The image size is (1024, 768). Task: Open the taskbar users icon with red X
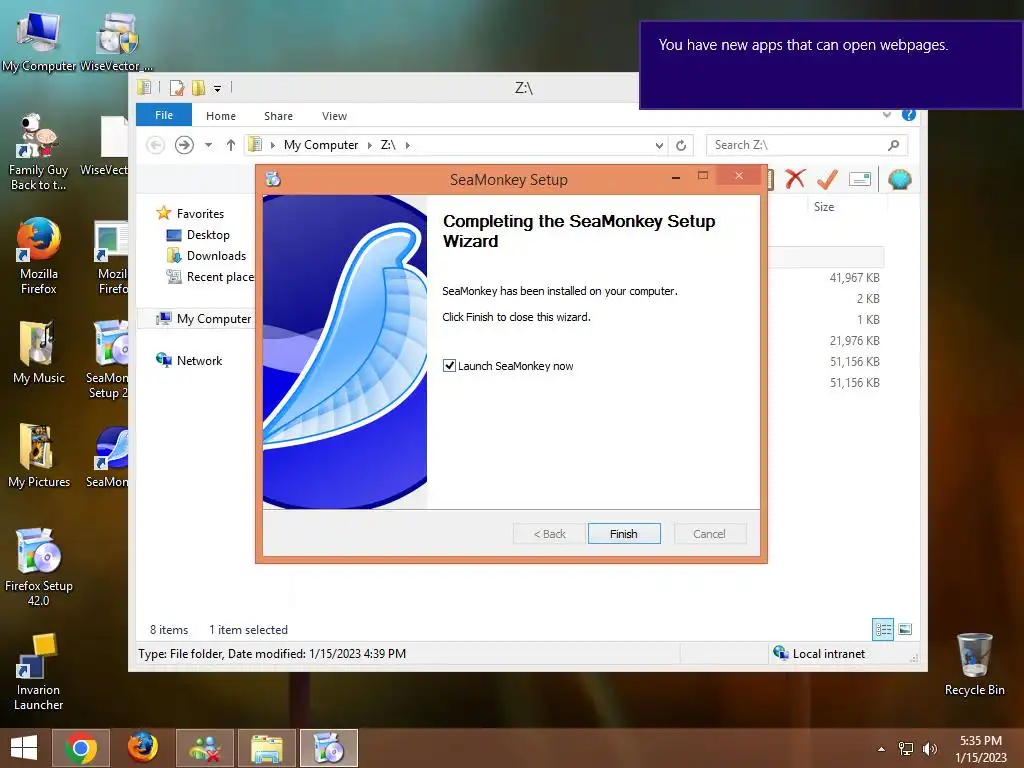coord(205,748)
